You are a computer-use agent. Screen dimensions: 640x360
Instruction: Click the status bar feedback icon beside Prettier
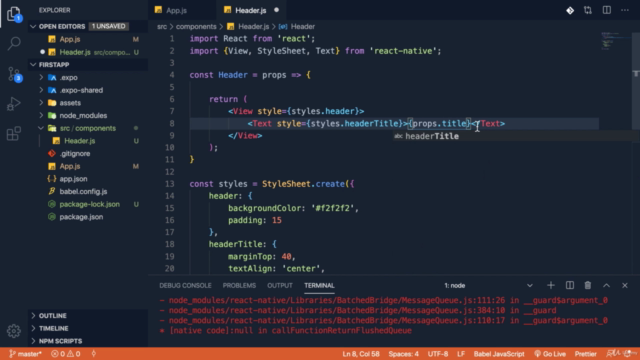coord(612,354)
